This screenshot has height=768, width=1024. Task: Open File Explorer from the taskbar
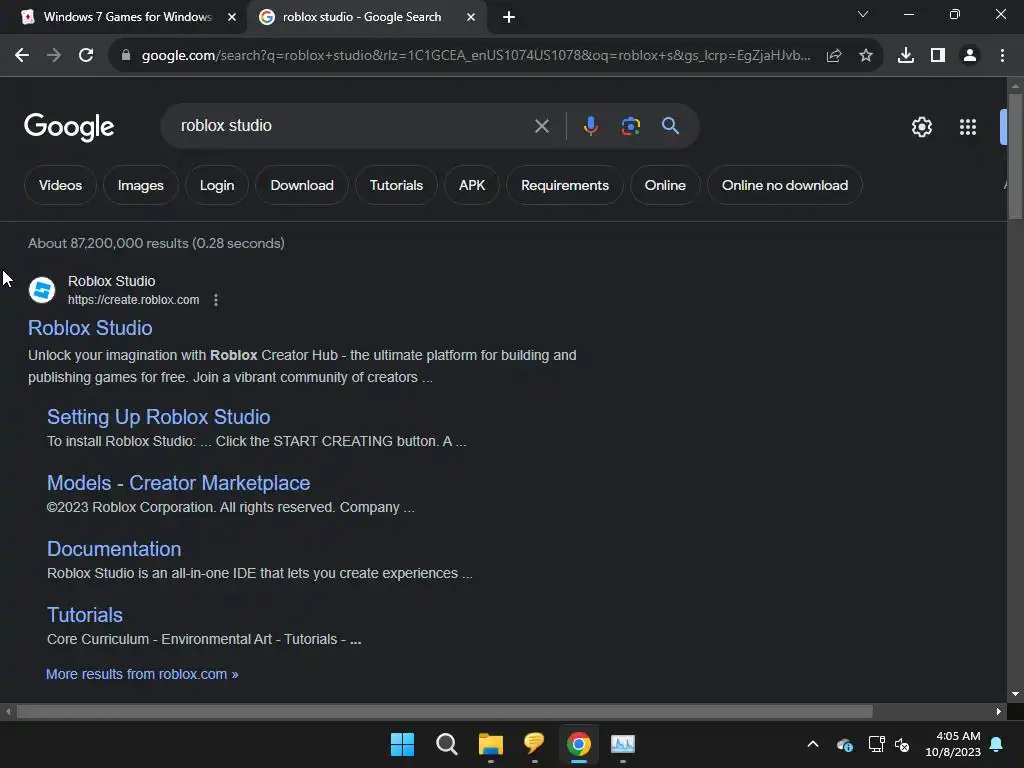pos(490,744)
